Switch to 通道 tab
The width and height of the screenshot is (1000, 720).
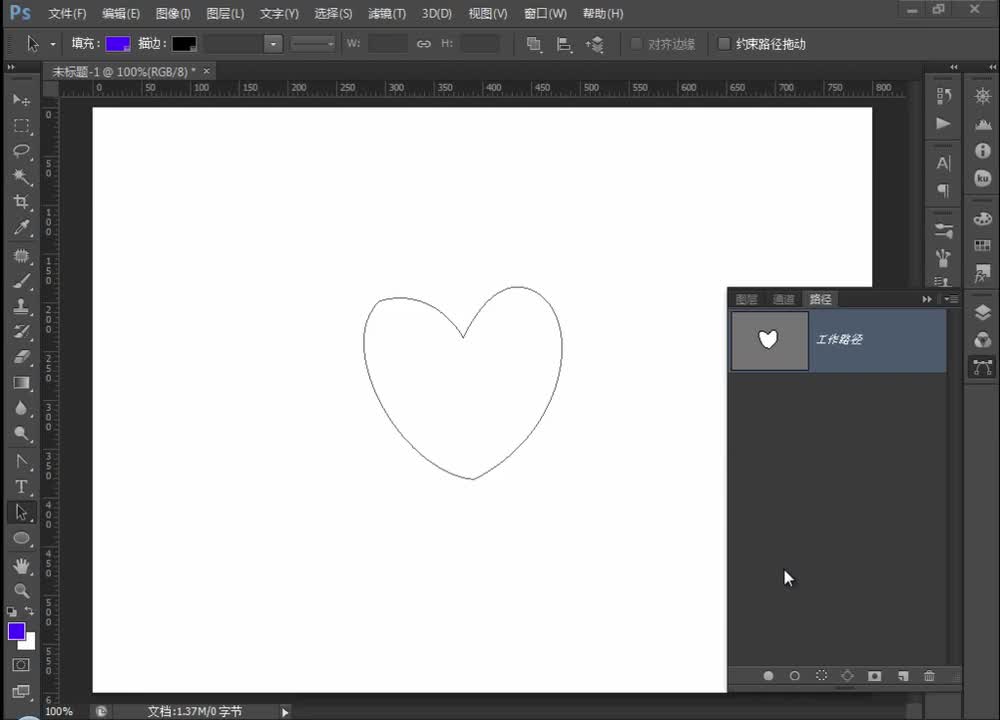(x=783, y=299)
